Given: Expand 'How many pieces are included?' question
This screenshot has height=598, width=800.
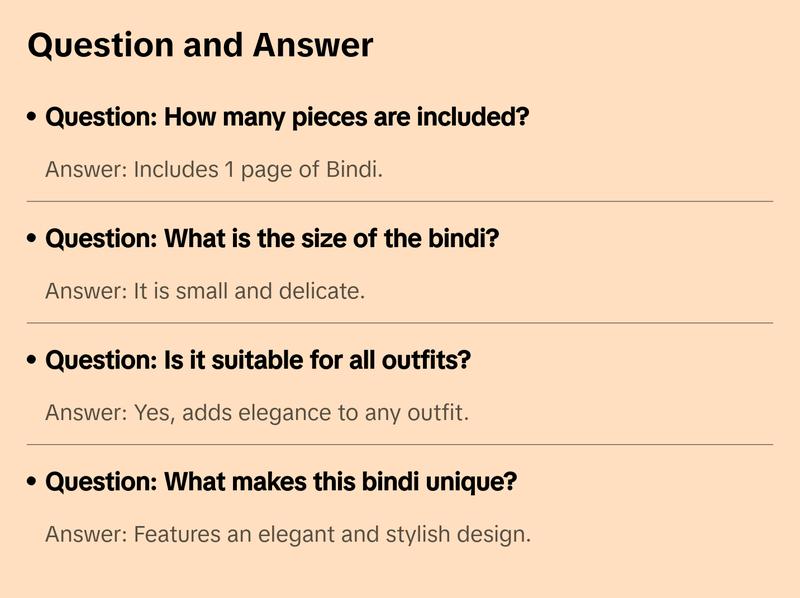Looking at the screenshot, I should 287,117.
